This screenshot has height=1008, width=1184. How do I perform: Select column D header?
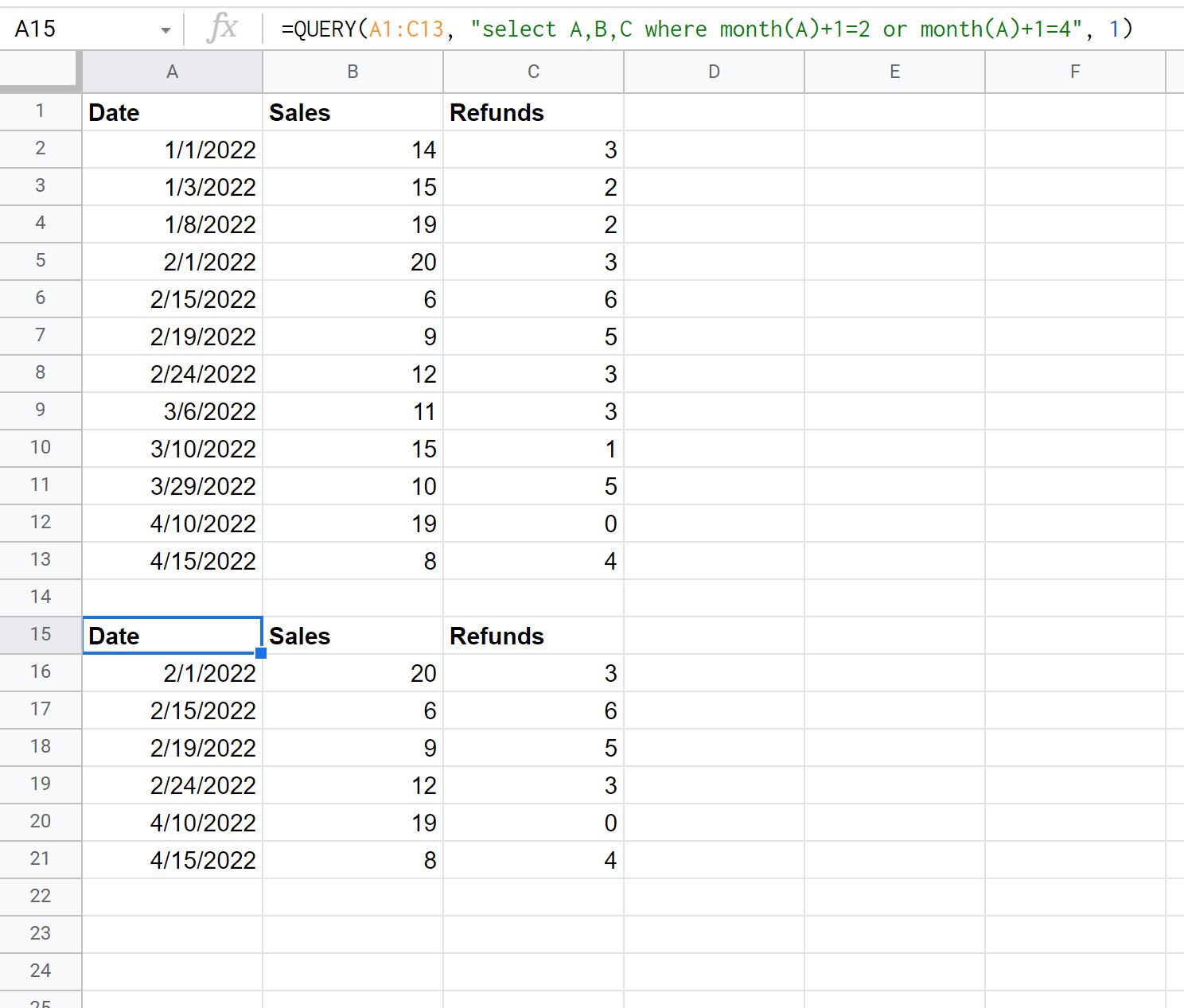click(714, 72)
